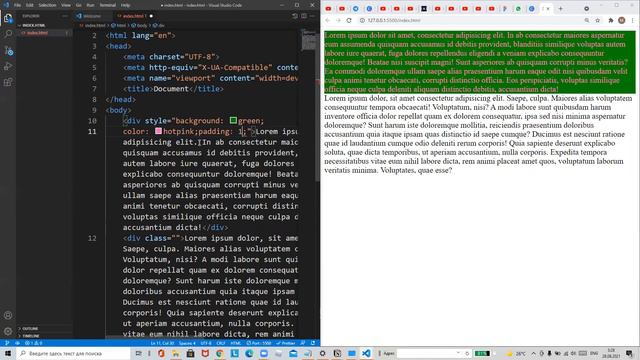Viewport: 640px width, 360px height.
Task: Click Live Server Port: 5500 in status bar
Action: [259, 343]
